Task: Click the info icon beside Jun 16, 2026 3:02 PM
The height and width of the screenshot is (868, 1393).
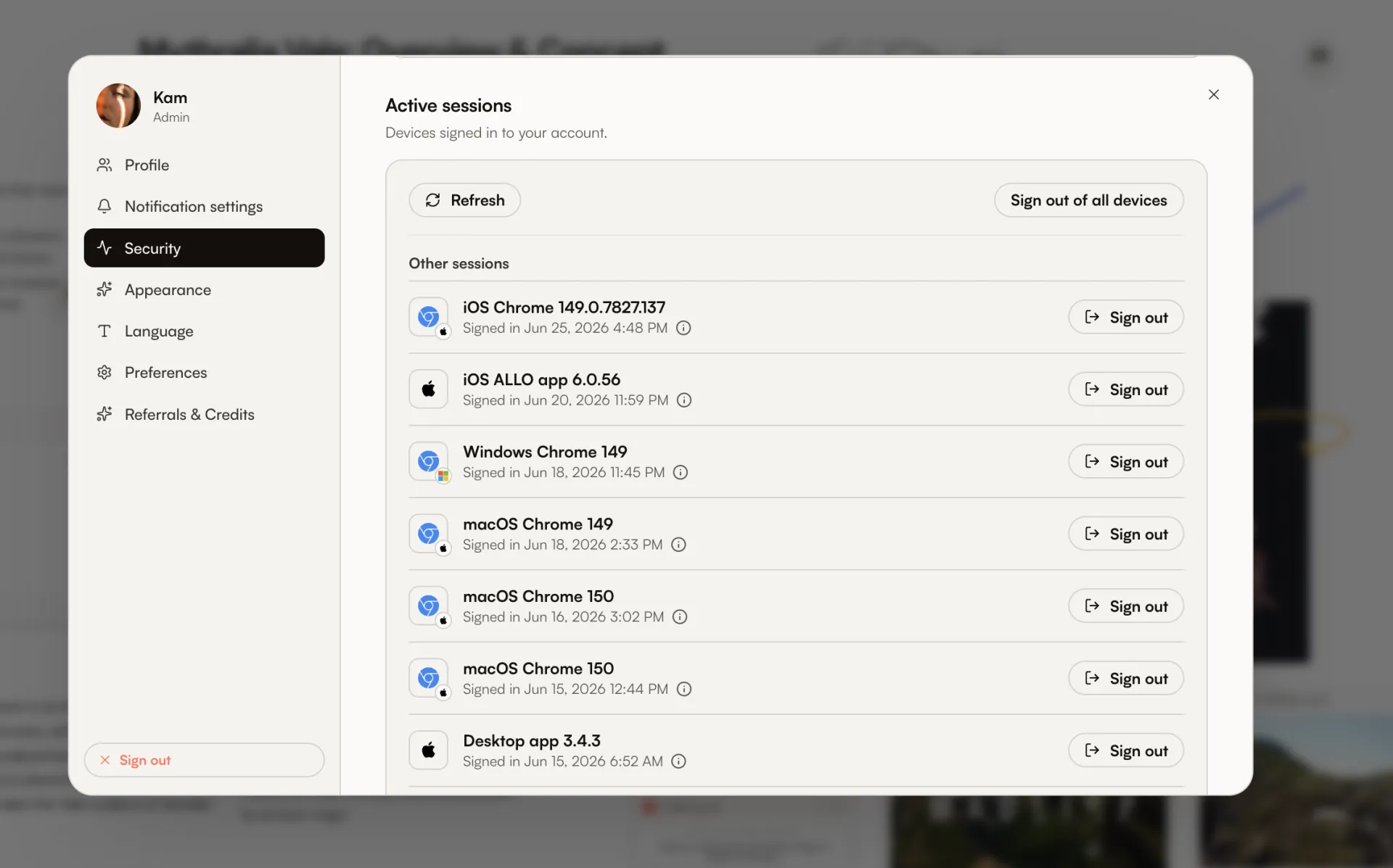Action: tap(680, 617)
